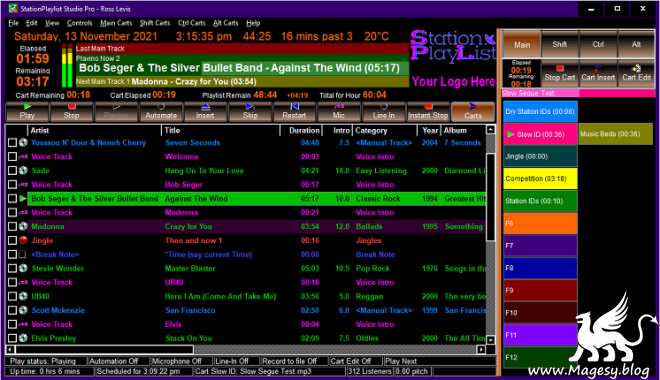
Task: Click the disc icon beside Scott Mckenzie
Action: pos(23,310)
